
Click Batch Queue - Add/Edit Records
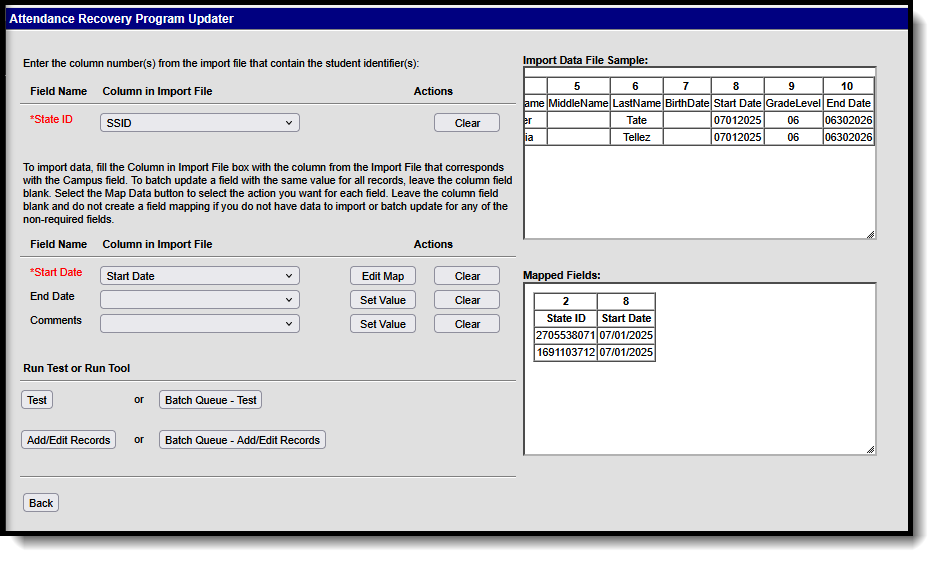click(242, 440)
